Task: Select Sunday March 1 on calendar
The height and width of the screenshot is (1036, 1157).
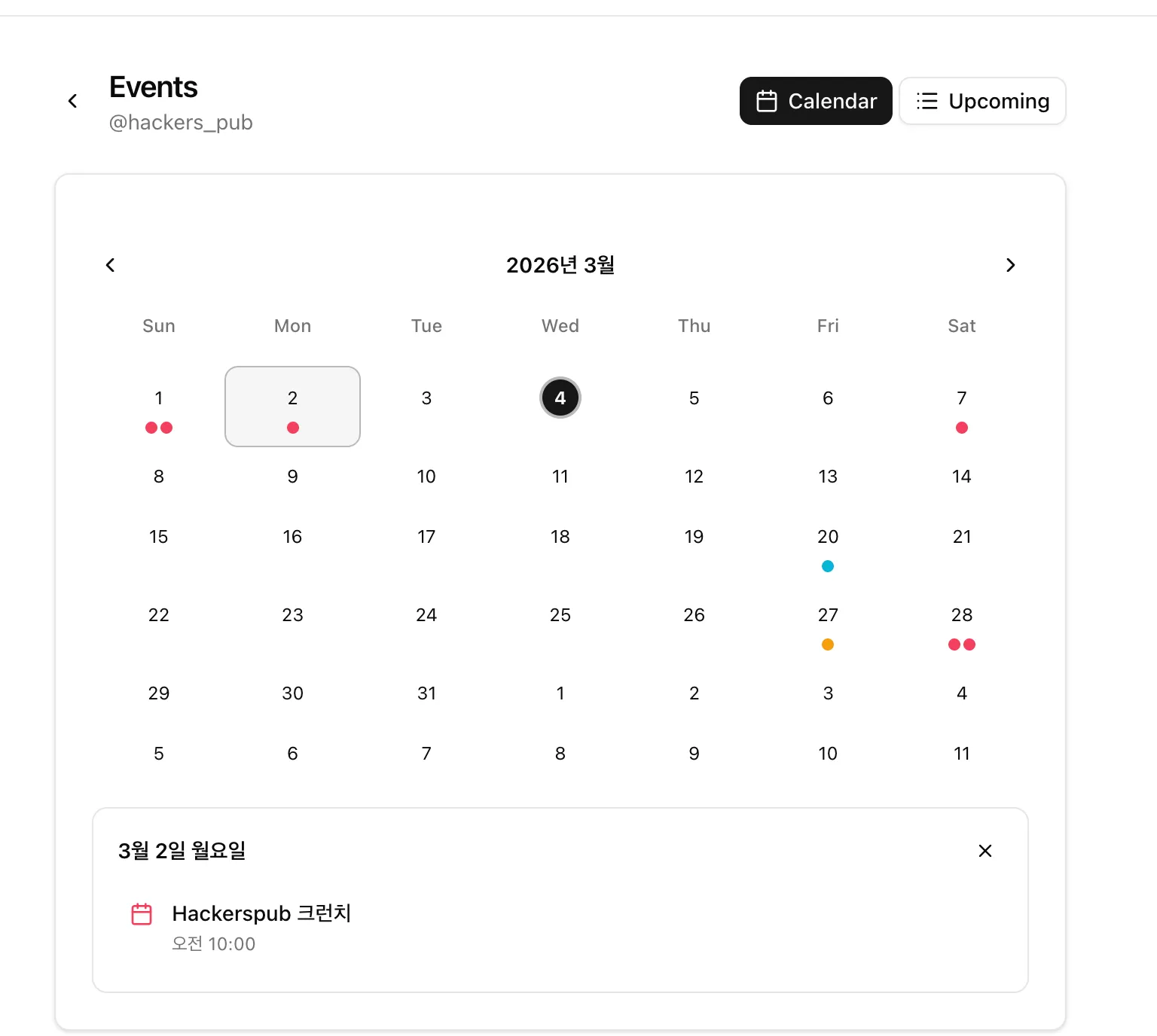Action: [x=159, y=406]
